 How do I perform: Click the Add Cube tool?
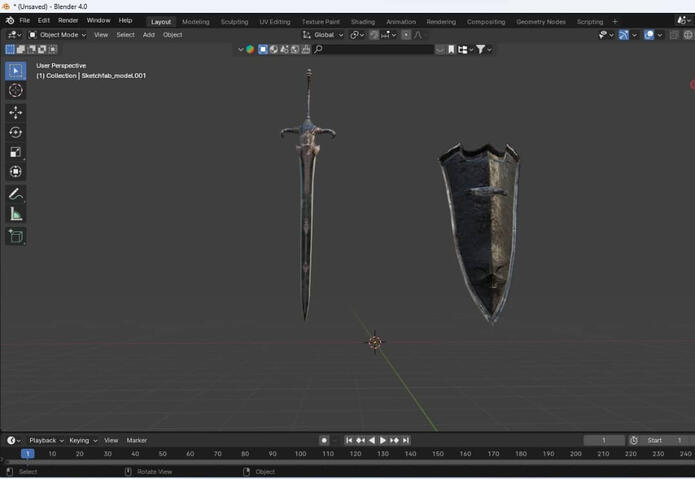(x=16, y=236)
